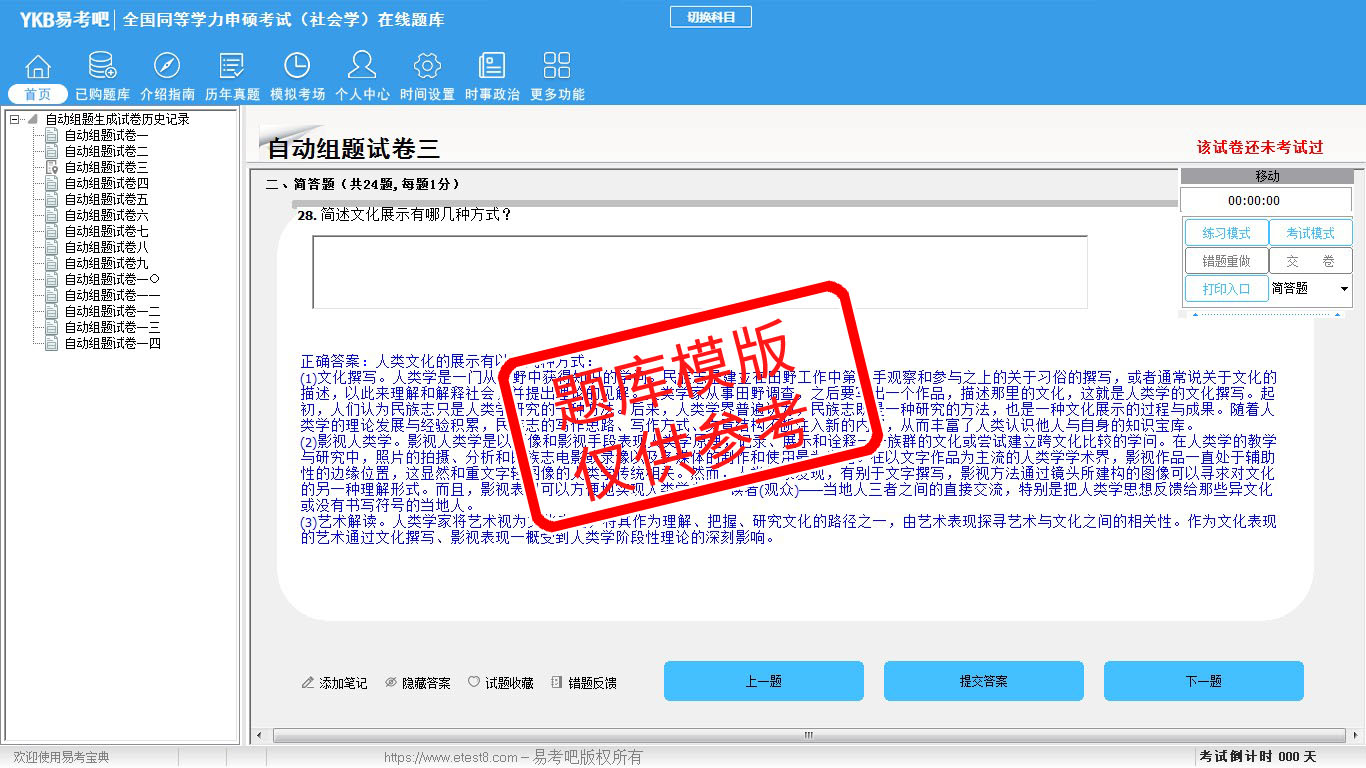The height and width of the screenshot is (768, 1366).
Task: Open 历年真题 checklist icon
Action: click(232, 67)
